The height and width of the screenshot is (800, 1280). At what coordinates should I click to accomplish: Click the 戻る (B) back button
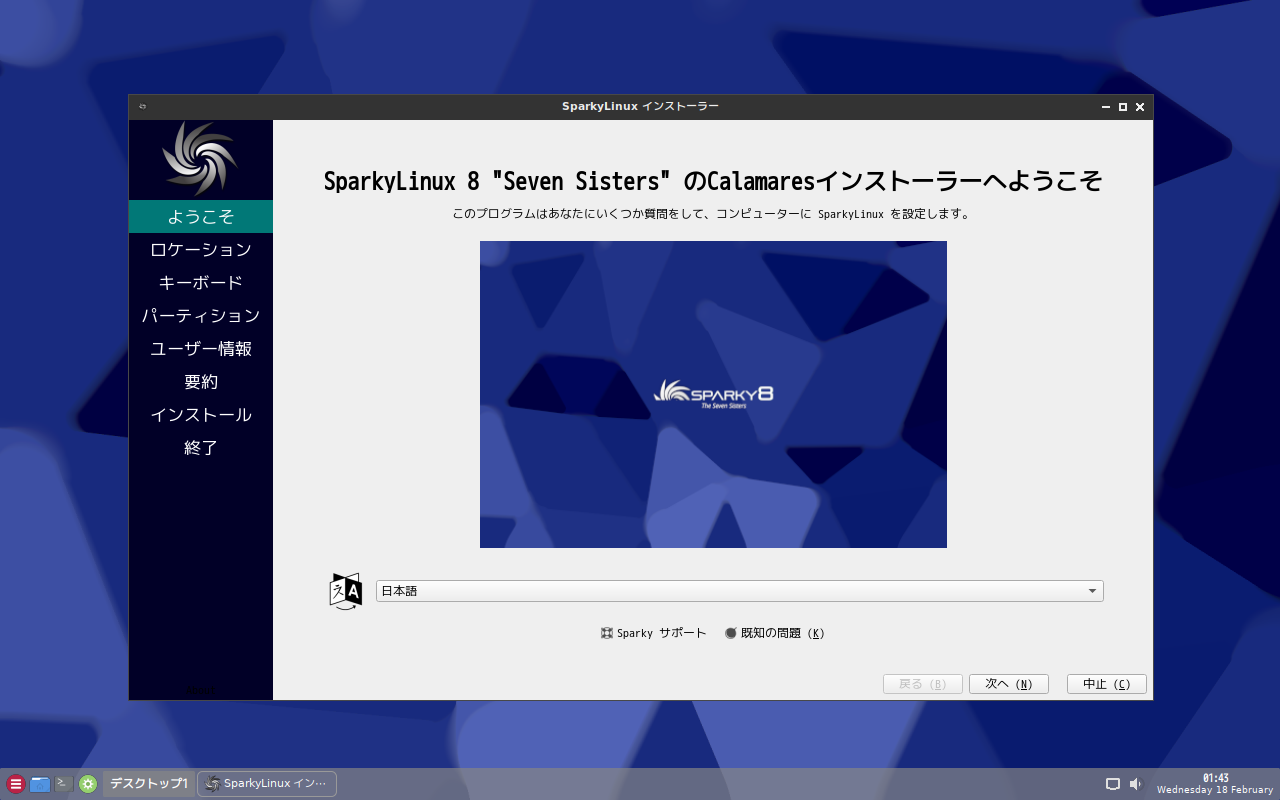[x=922, y=684]
